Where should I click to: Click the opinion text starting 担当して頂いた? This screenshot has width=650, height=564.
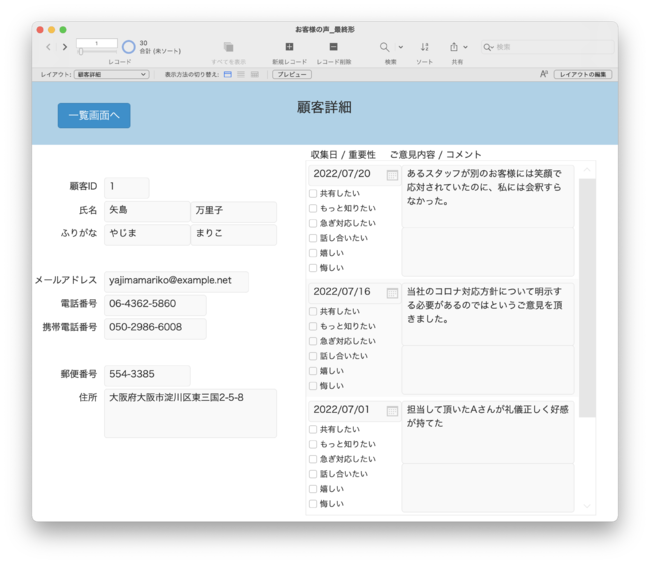(x=488, y=432)
